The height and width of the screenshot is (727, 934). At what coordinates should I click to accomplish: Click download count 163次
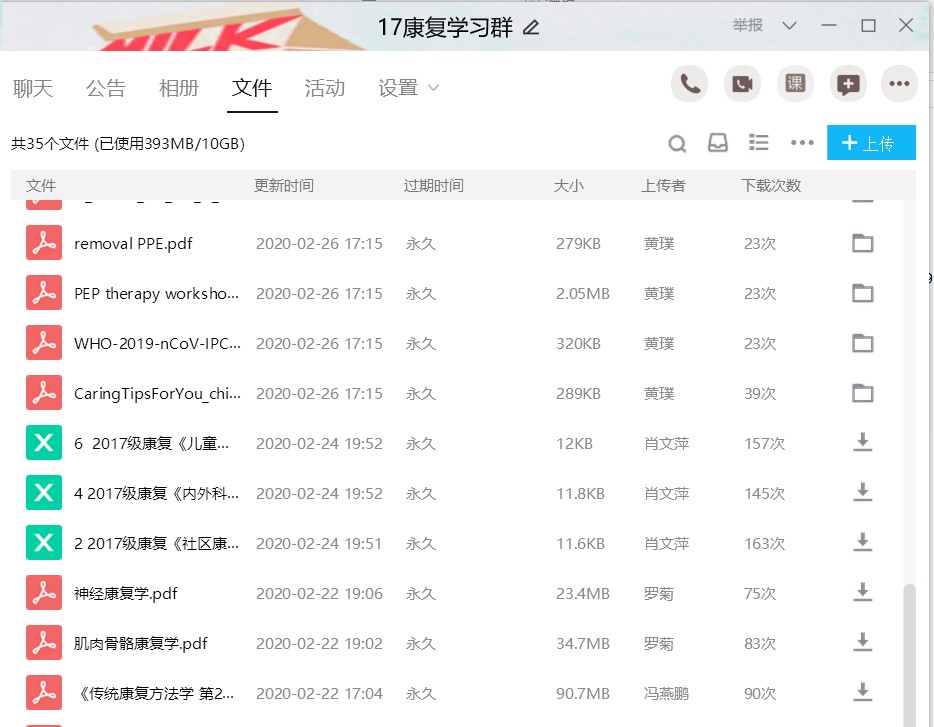pos(764,543)
